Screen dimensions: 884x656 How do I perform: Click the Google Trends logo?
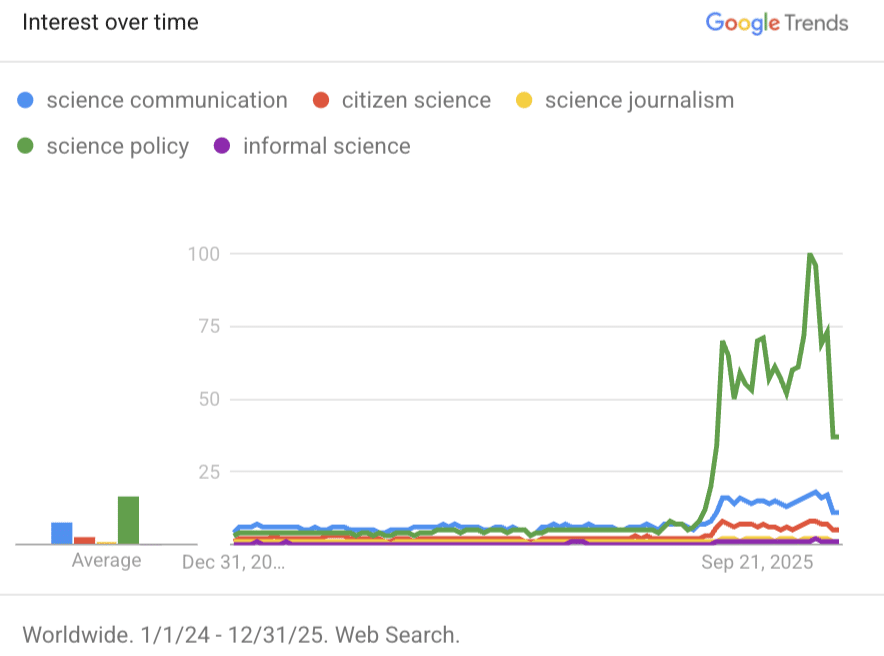[776, 23]
